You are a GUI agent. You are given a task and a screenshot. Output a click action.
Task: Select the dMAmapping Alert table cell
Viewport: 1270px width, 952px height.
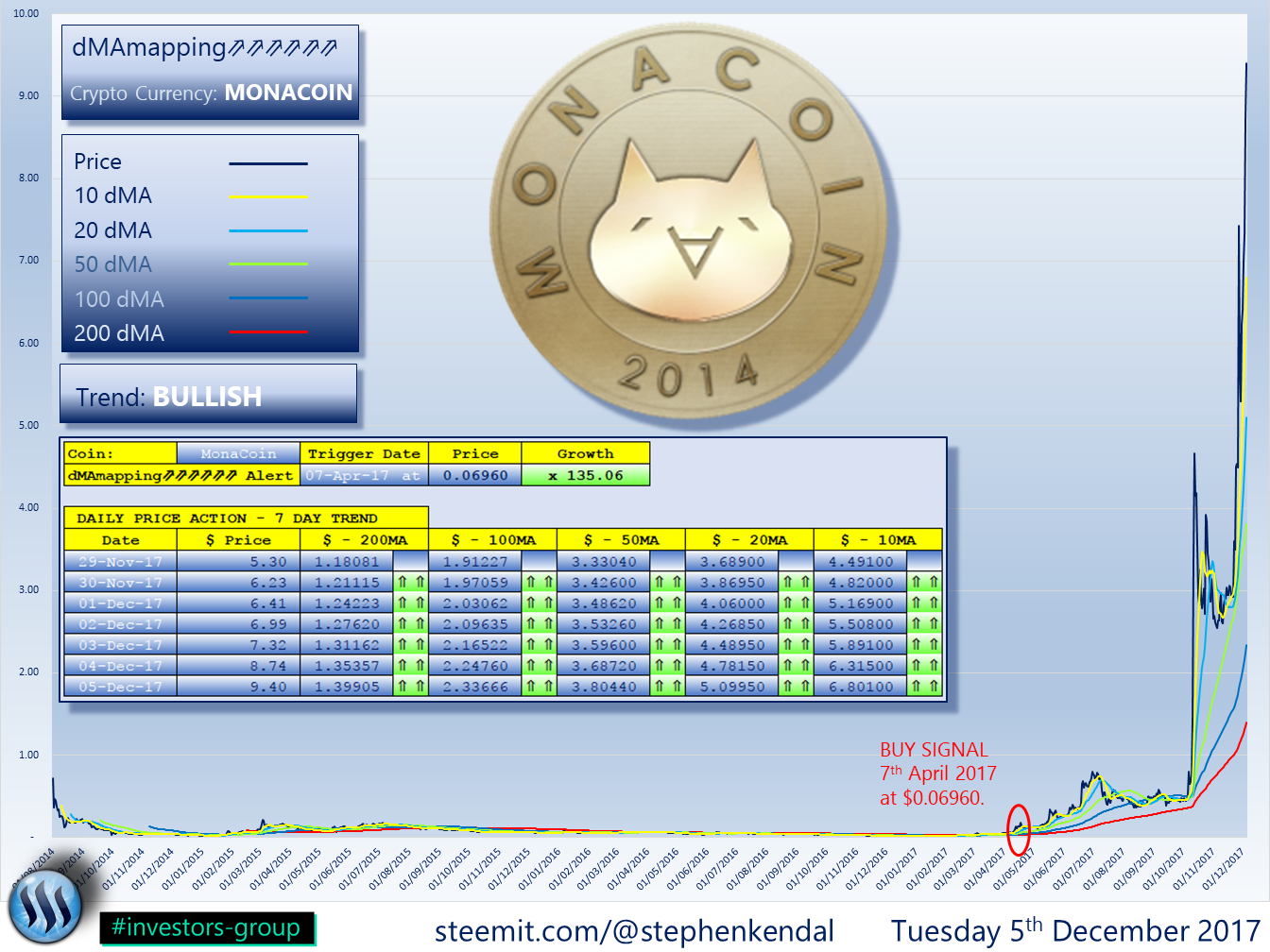click(x=181, y=475)
